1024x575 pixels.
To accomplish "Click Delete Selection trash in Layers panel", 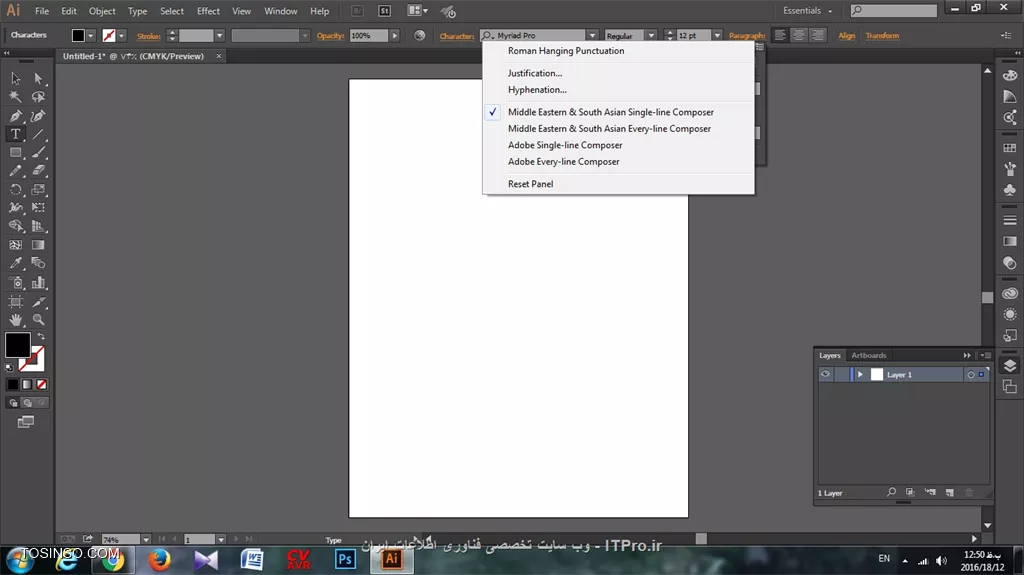I will (x=969, y=492).
